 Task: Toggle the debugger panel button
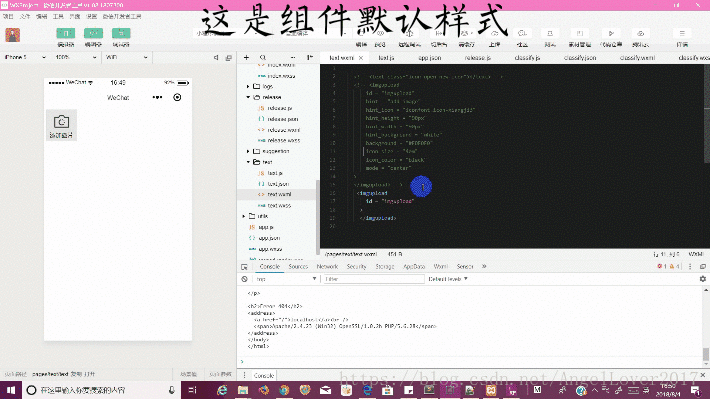121,33
